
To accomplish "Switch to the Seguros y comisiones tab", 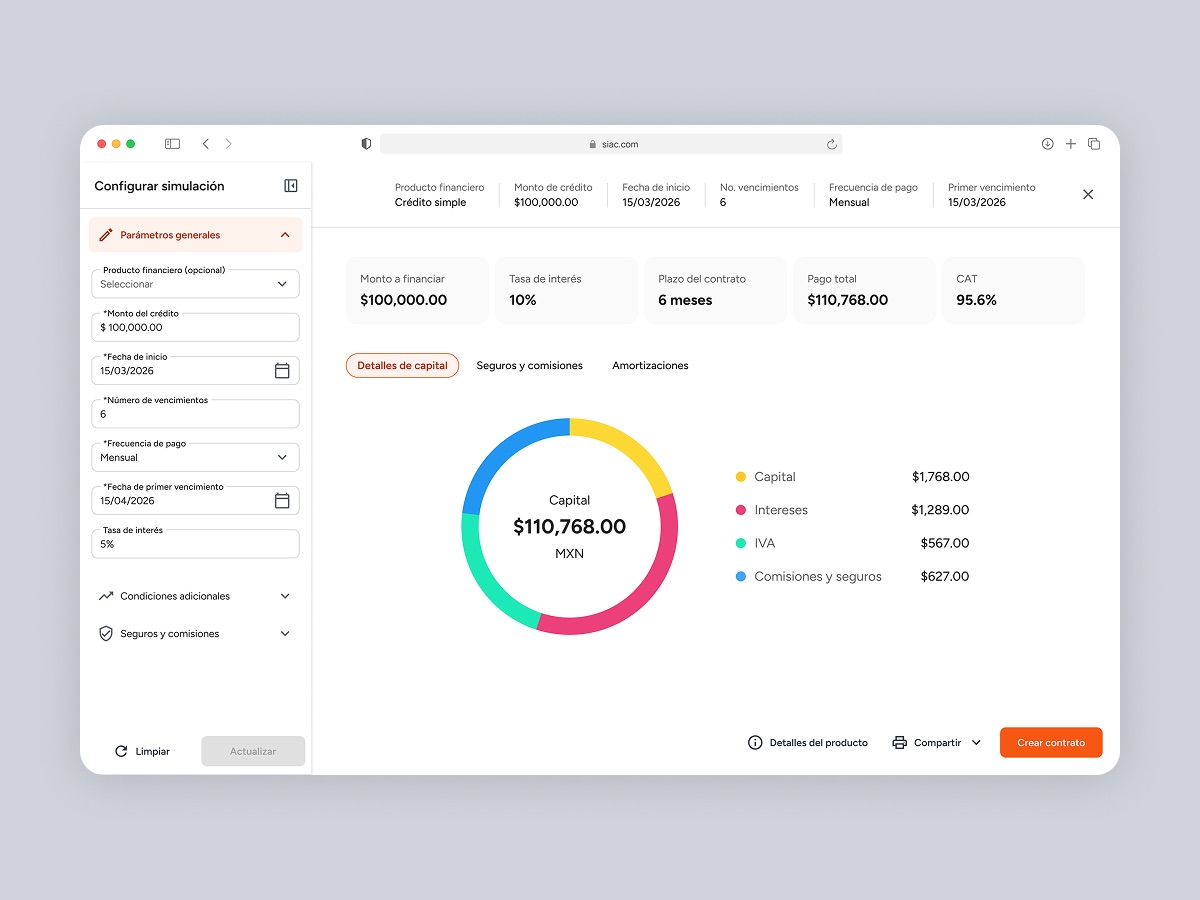I will 529,365.
